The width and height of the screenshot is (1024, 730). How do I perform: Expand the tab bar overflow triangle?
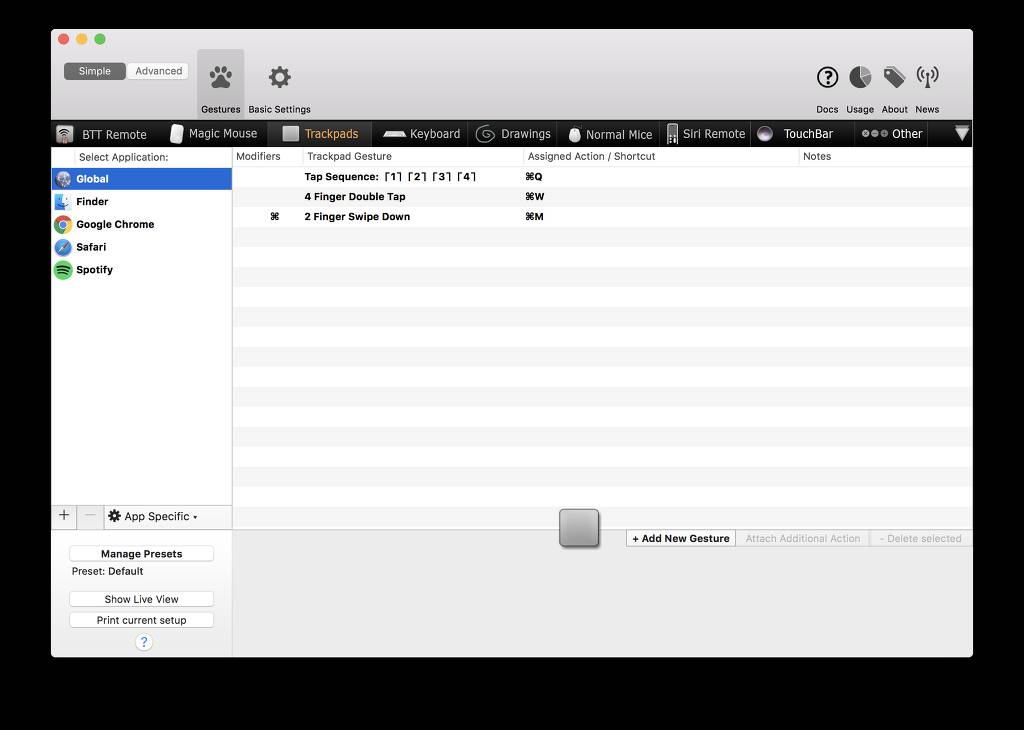[962, 133]
